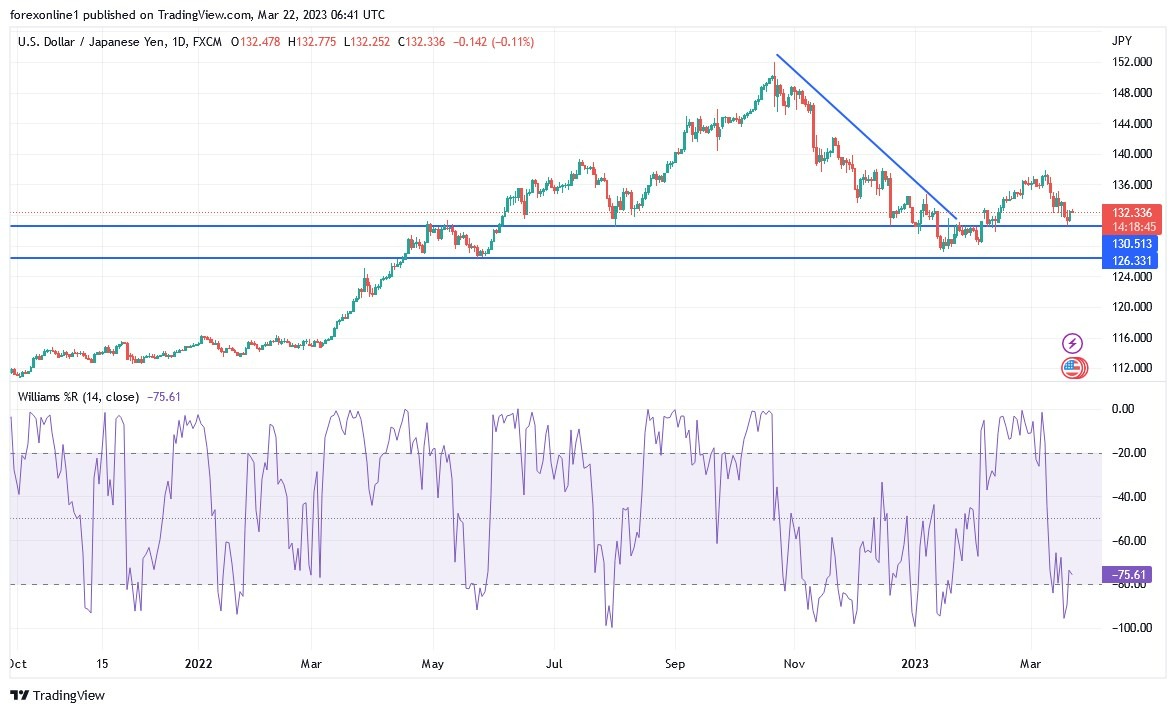The height and width of the screenshot is (713, 1176).
Task: Select the Nov label on the time axis
Action: pyautogui.click(x=792, y=663)
